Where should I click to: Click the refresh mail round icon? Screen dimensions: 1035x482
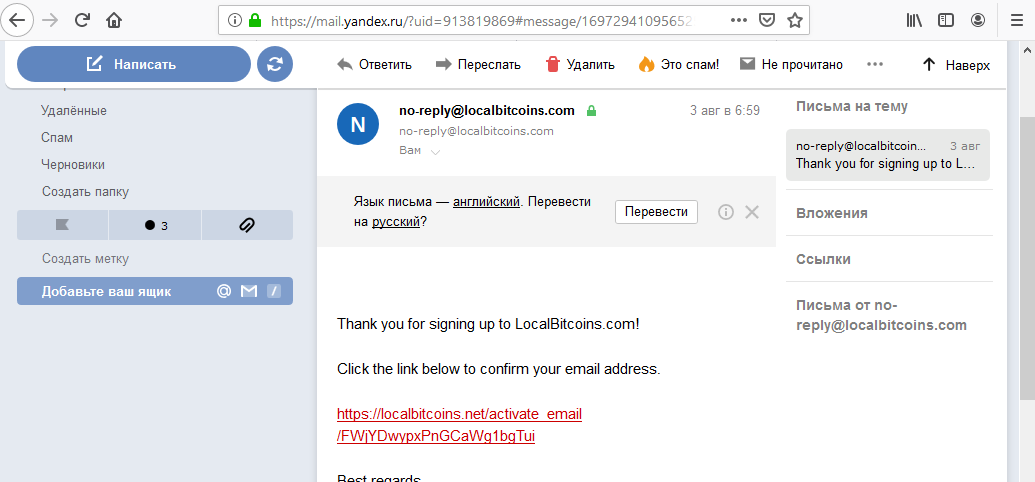click(x=275, y=64)
